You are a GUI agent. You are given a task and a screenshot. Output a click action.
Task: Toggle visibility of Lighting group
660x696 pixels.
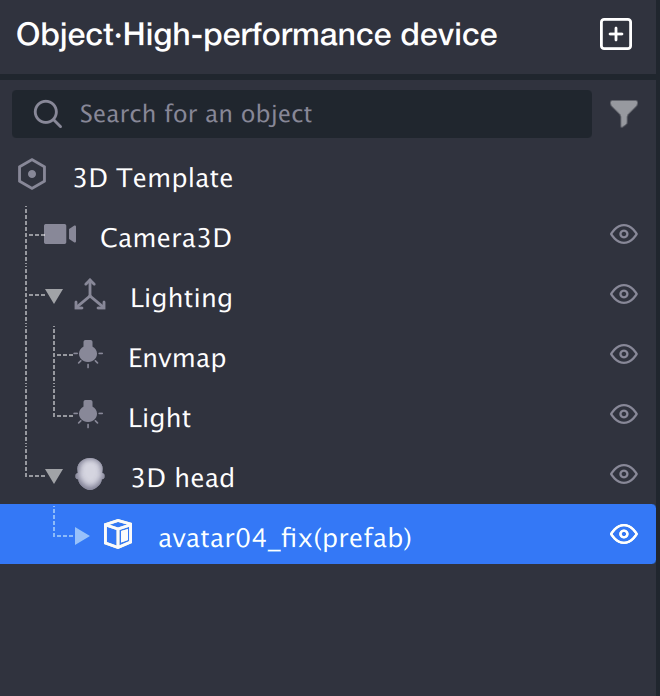pyautogui.click(x=624, y=295)
